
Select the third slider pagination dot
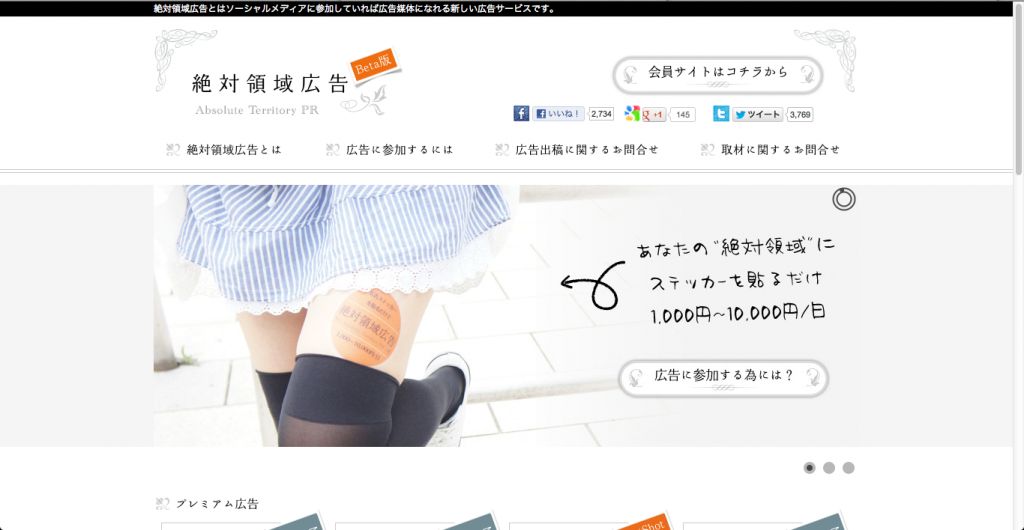coord(848,468)
